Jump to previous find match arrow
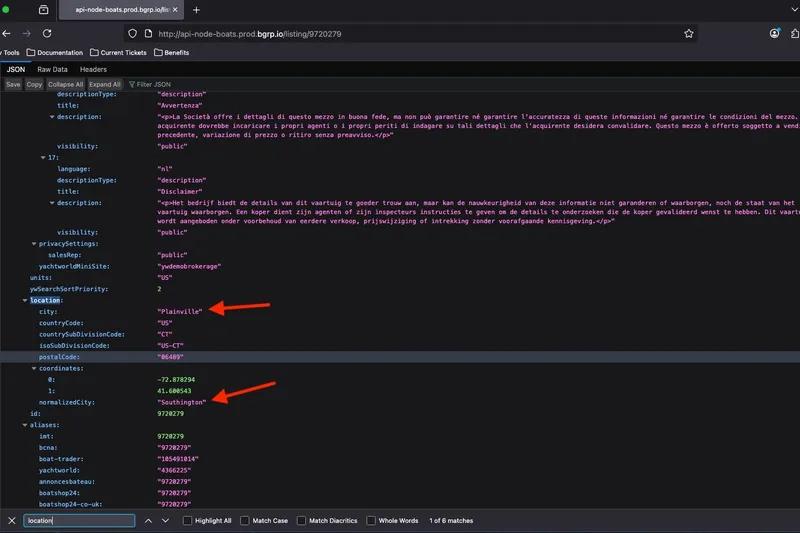This screenshot has height=533, width=800. click(x=148, y=521)
